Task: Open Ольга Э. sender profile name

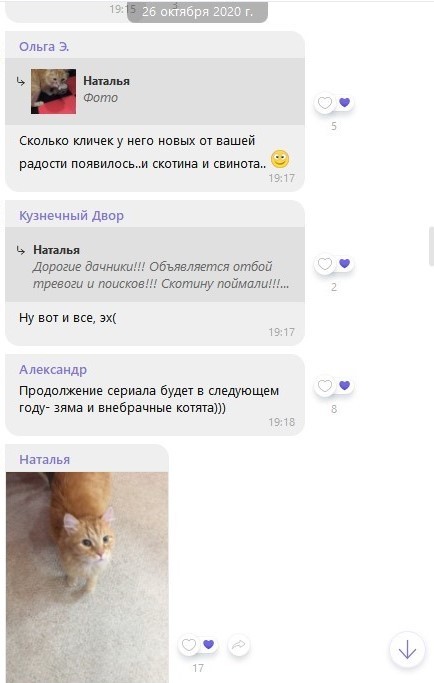Action: [x=44, y=47]
